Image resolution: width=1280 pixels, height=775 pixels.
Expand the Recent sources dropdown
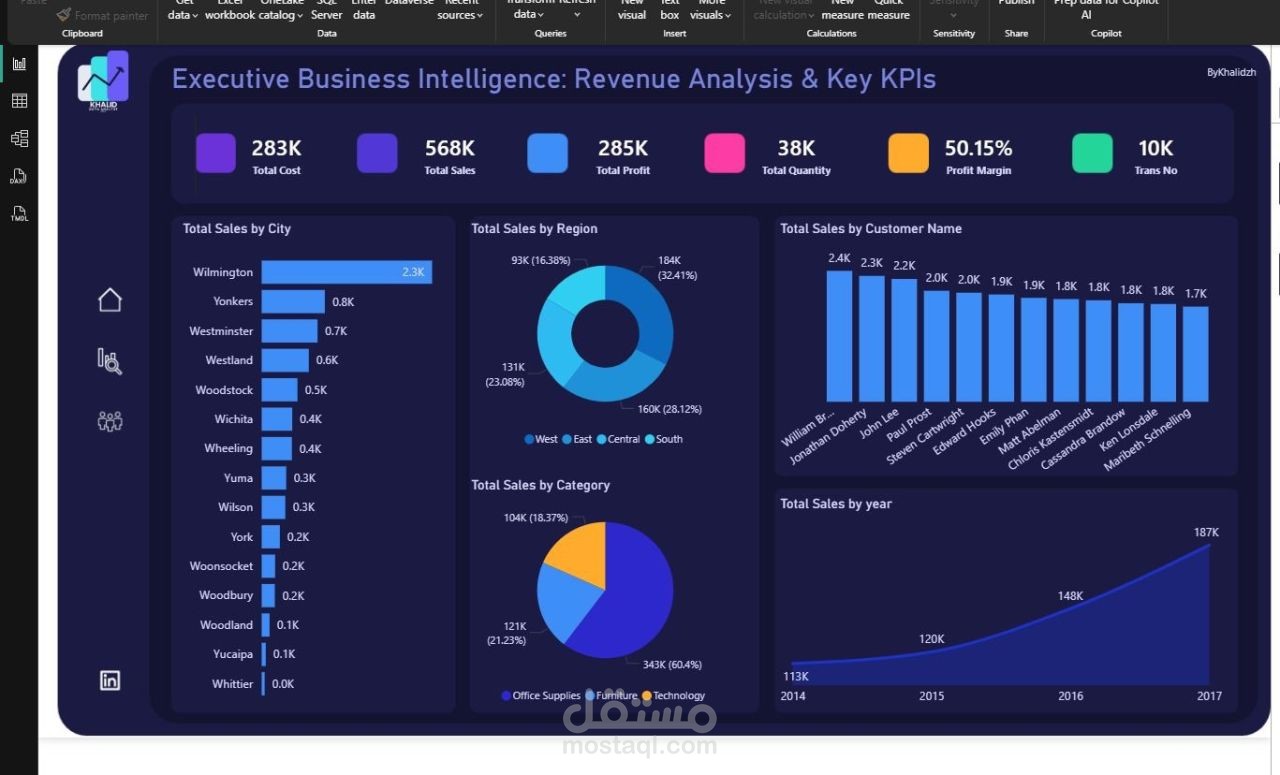[x=461, y=12]
